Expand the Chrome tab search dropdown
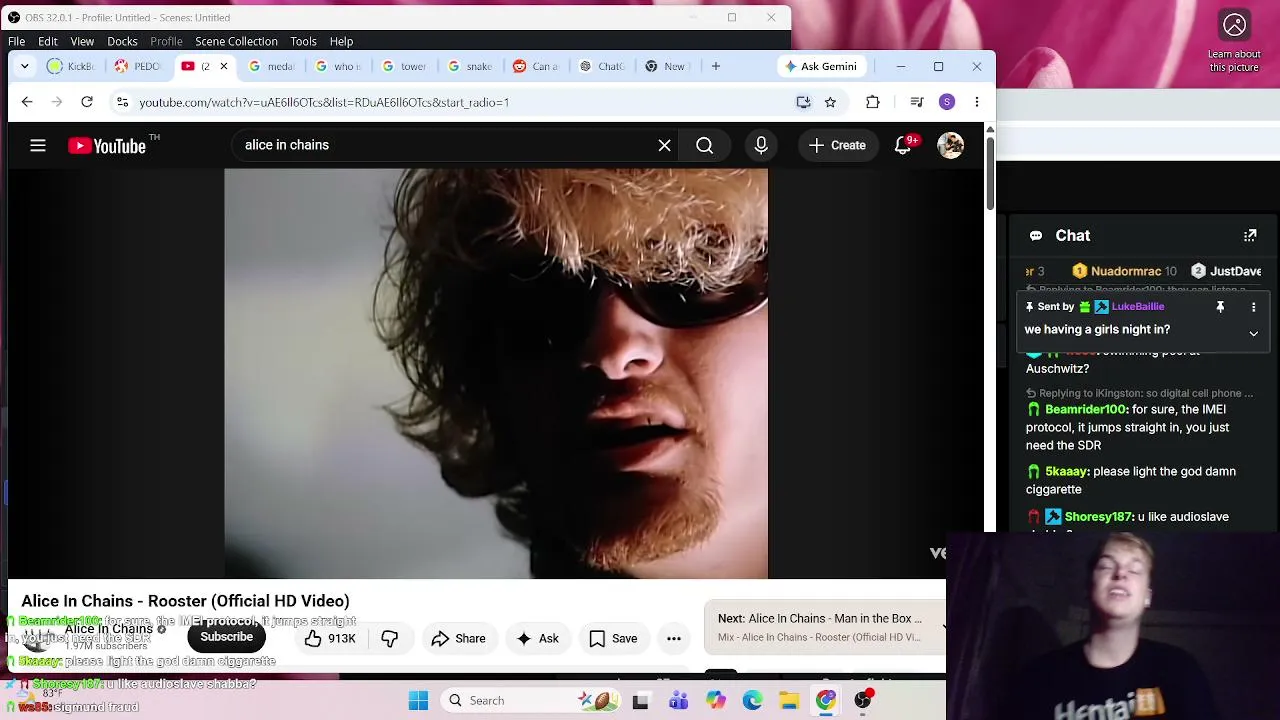 tap(25, 66)
